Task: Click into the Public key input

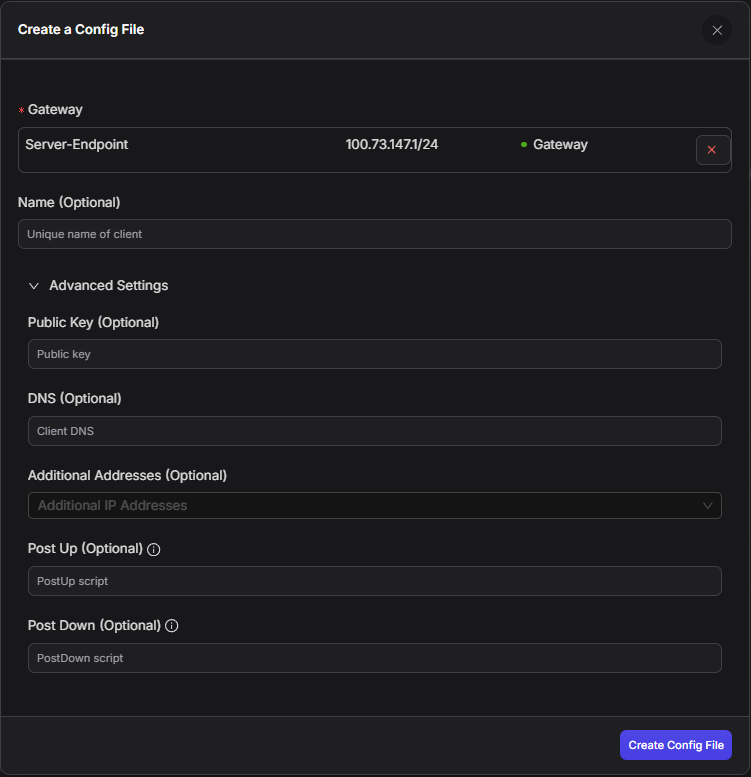Action: click(x=374, y=354)
